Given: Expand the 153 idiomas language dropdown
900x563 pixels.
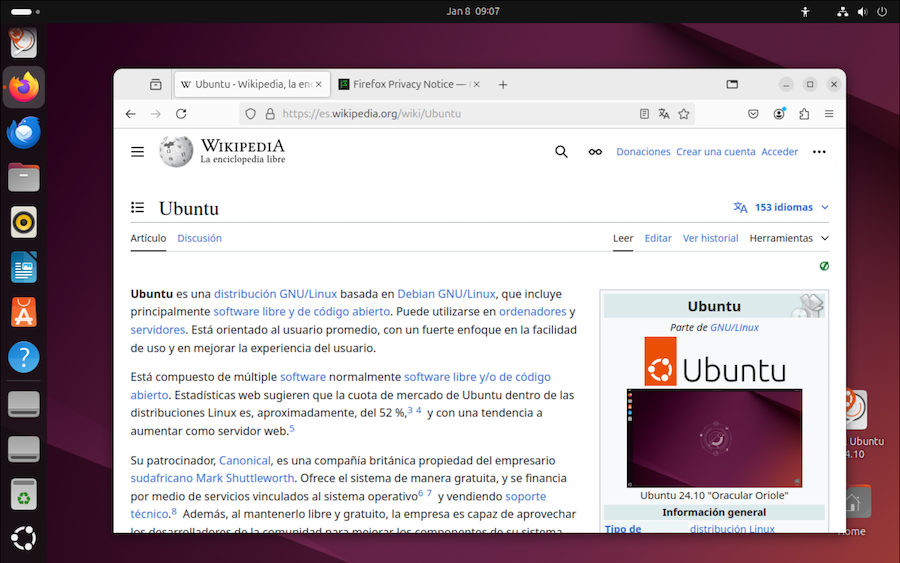Looking at the screenshot, I should (781, 208).
